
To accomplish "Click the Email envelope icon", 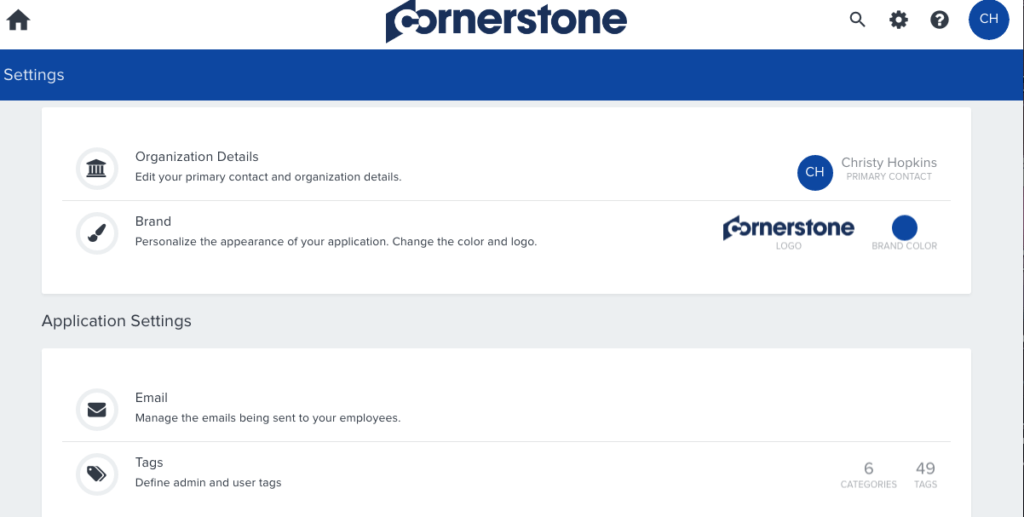I will pos(97,409).
